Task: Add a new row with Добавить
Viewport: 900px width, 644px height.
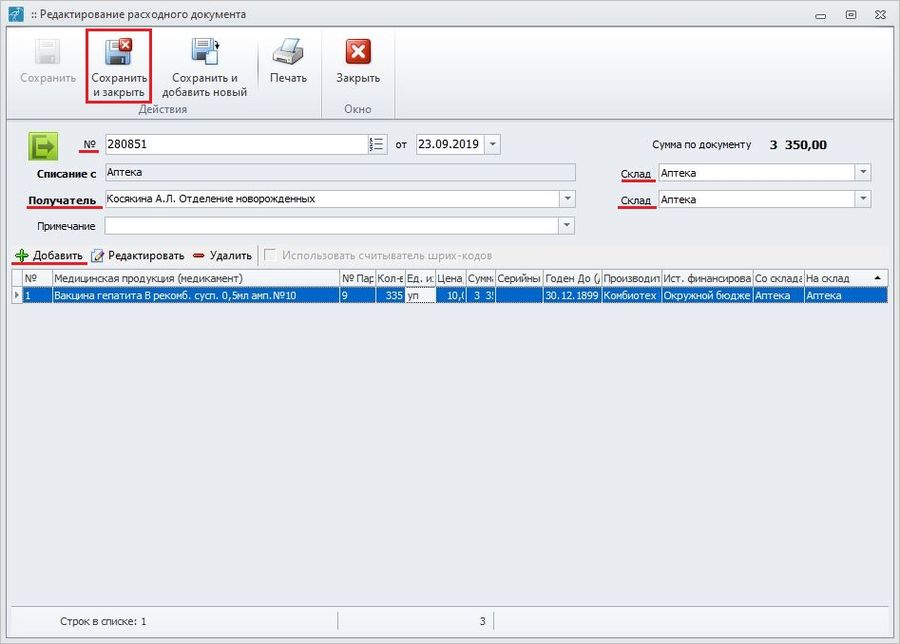Action: pyautogui.click(x=49, y=255)
